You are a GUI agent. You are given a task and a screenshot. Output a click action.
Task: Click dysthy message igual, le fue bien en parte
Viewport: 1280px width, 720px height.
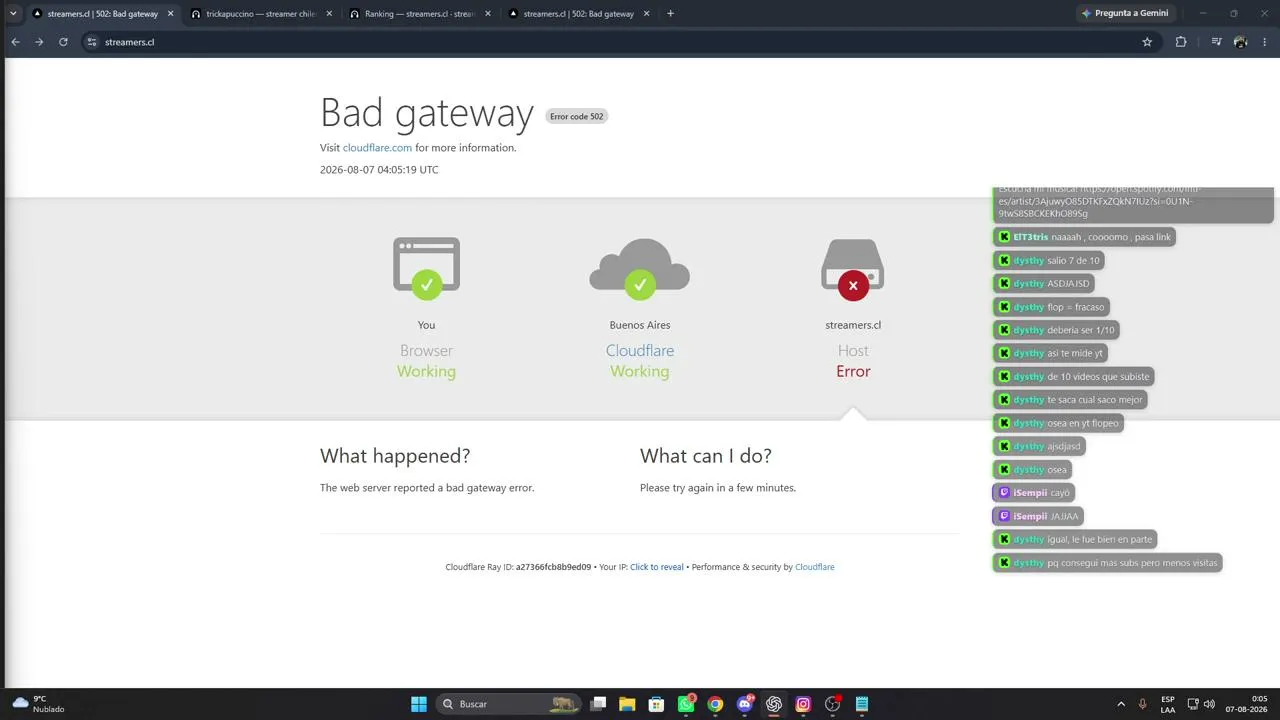click(1075, 539)
